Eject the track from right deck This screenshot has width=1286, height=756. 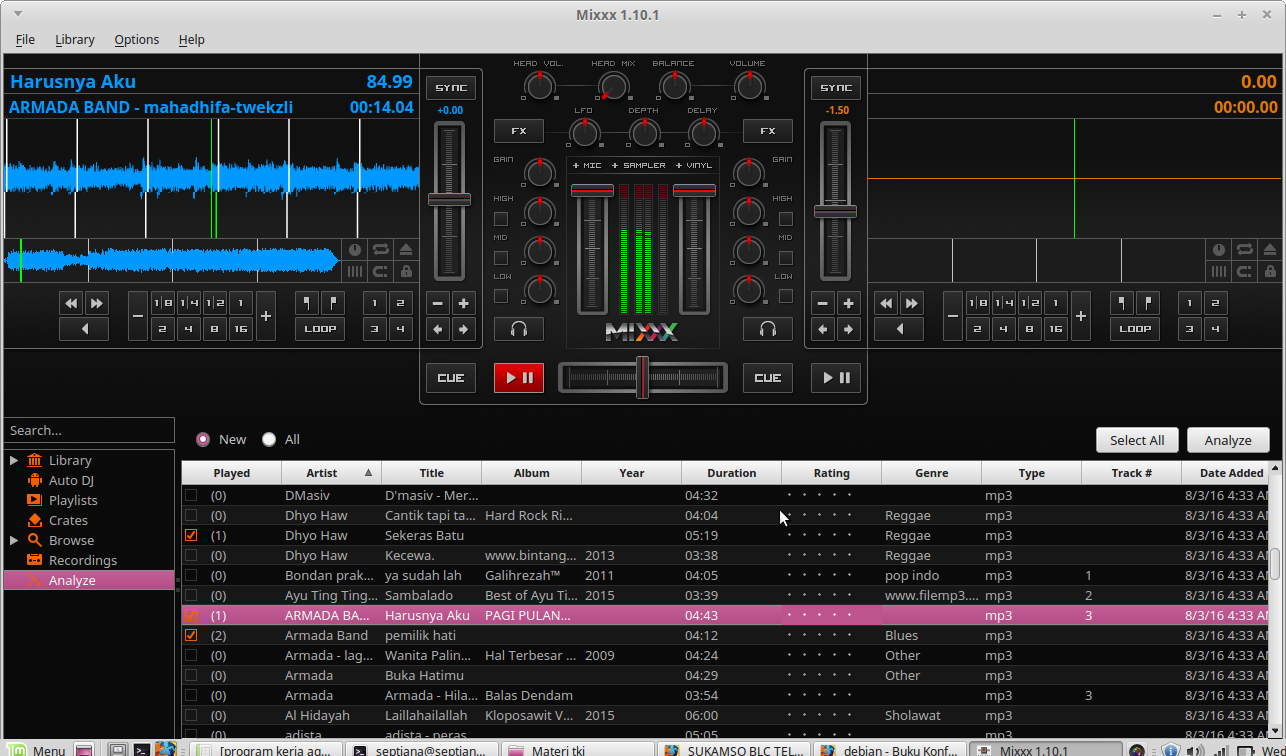pyautogui.click(x=1270, y=250)
